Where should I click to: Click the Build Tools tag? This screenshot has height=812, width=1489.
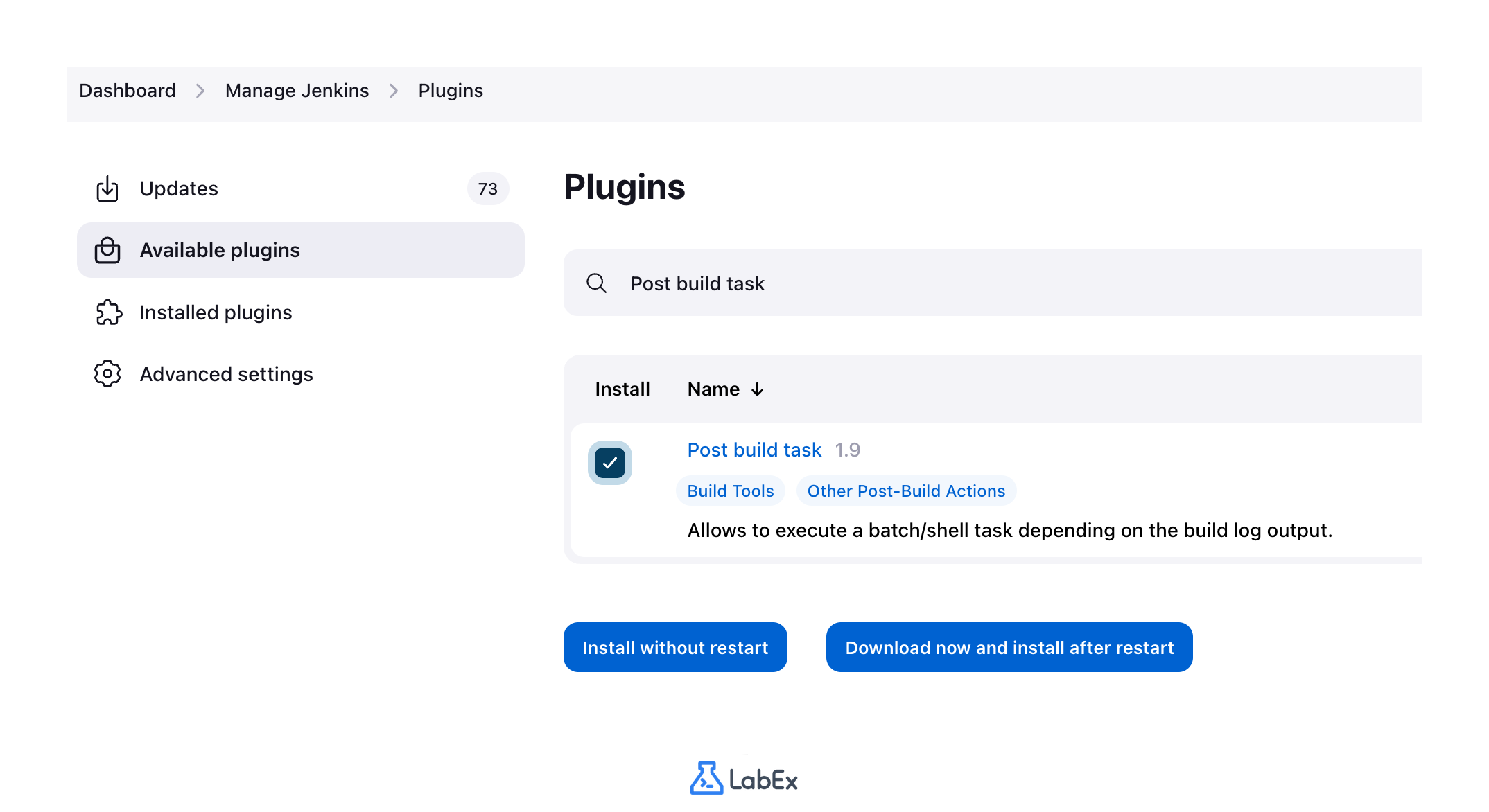(x=730, y=491)
